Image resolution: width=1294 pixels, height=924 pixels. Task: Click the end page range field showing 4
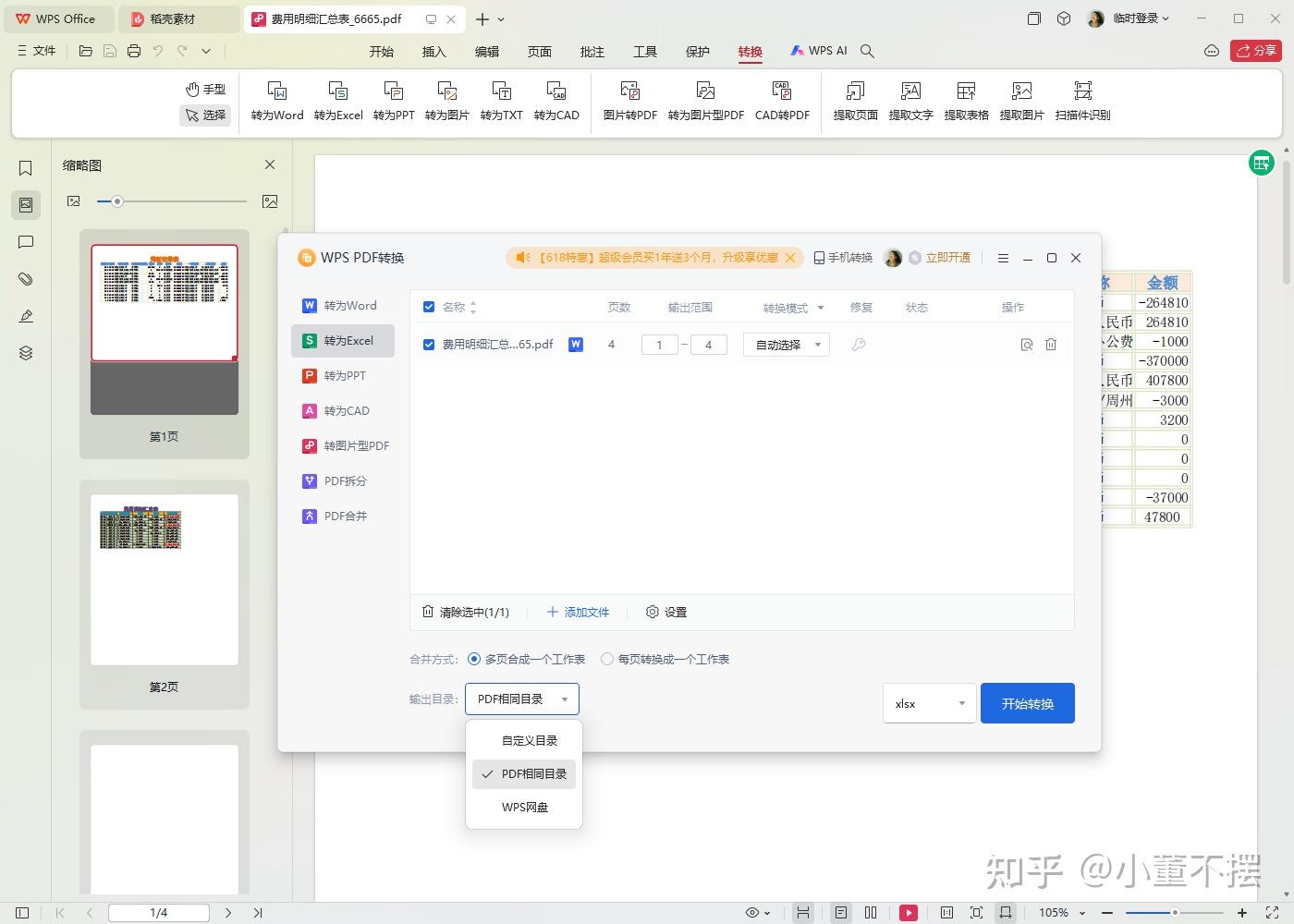coord(709,345)
